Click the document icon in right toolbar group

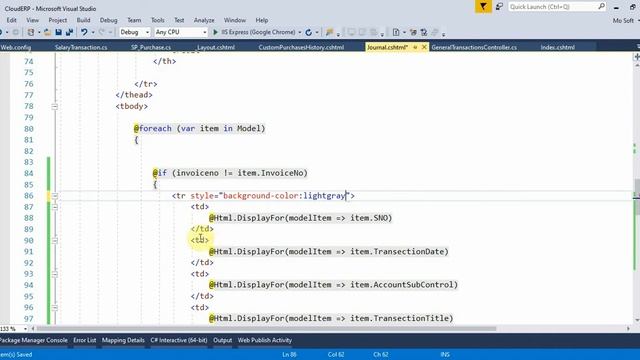tap(396, 32)
